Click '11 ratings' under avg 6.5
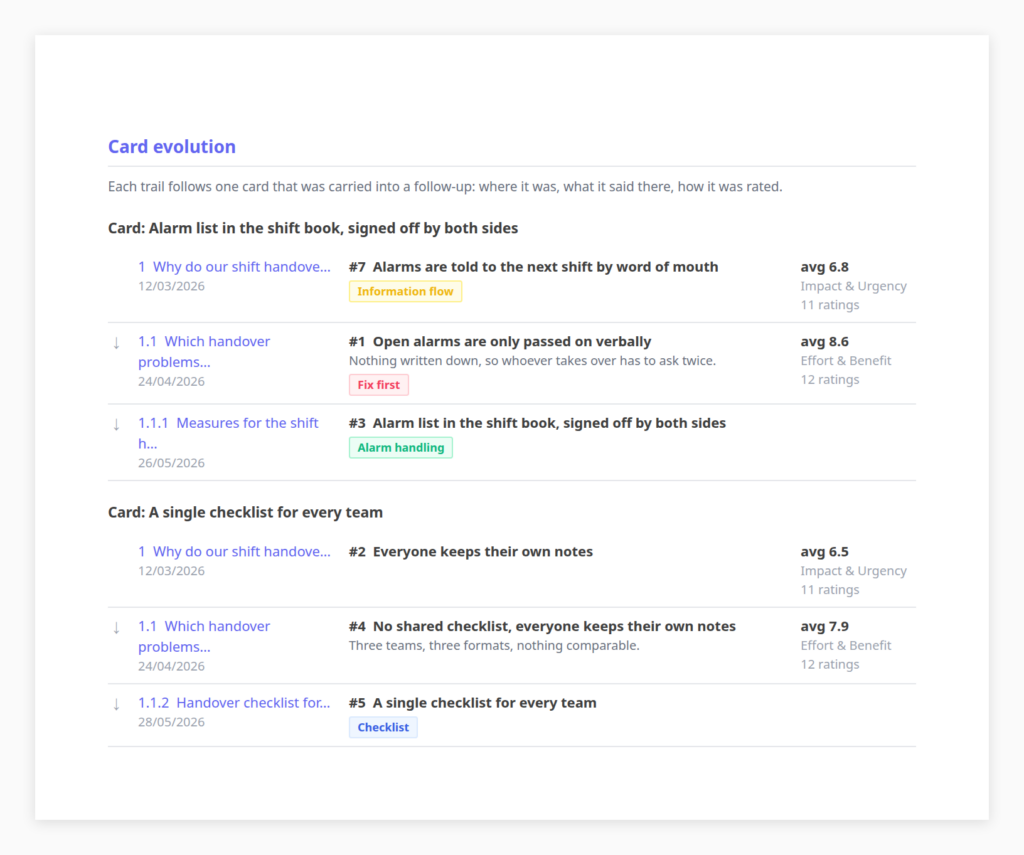This screenshot has height=855, width=1024. tap(830, 590)
